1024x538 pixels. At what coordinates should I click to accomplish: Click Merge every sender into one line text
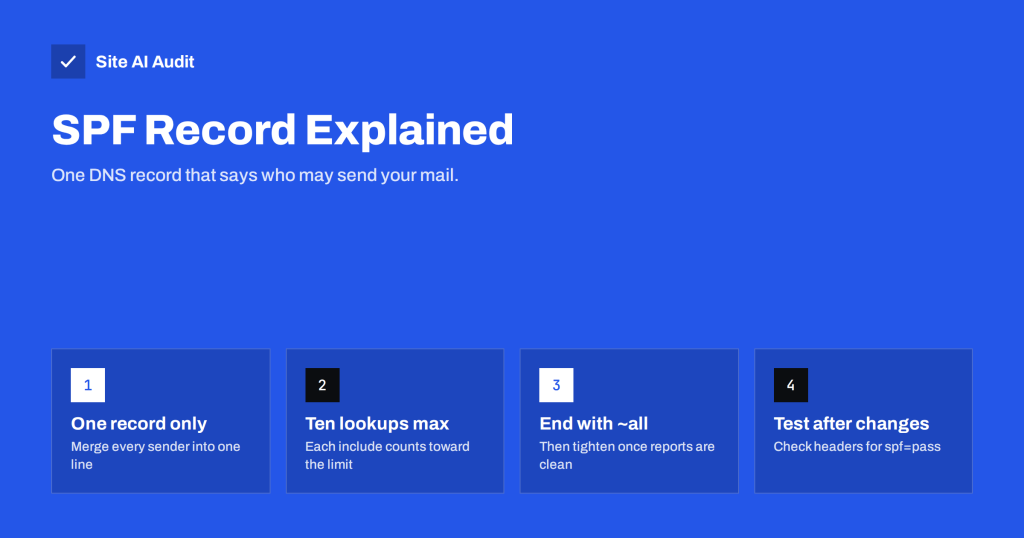pos(155,456)
